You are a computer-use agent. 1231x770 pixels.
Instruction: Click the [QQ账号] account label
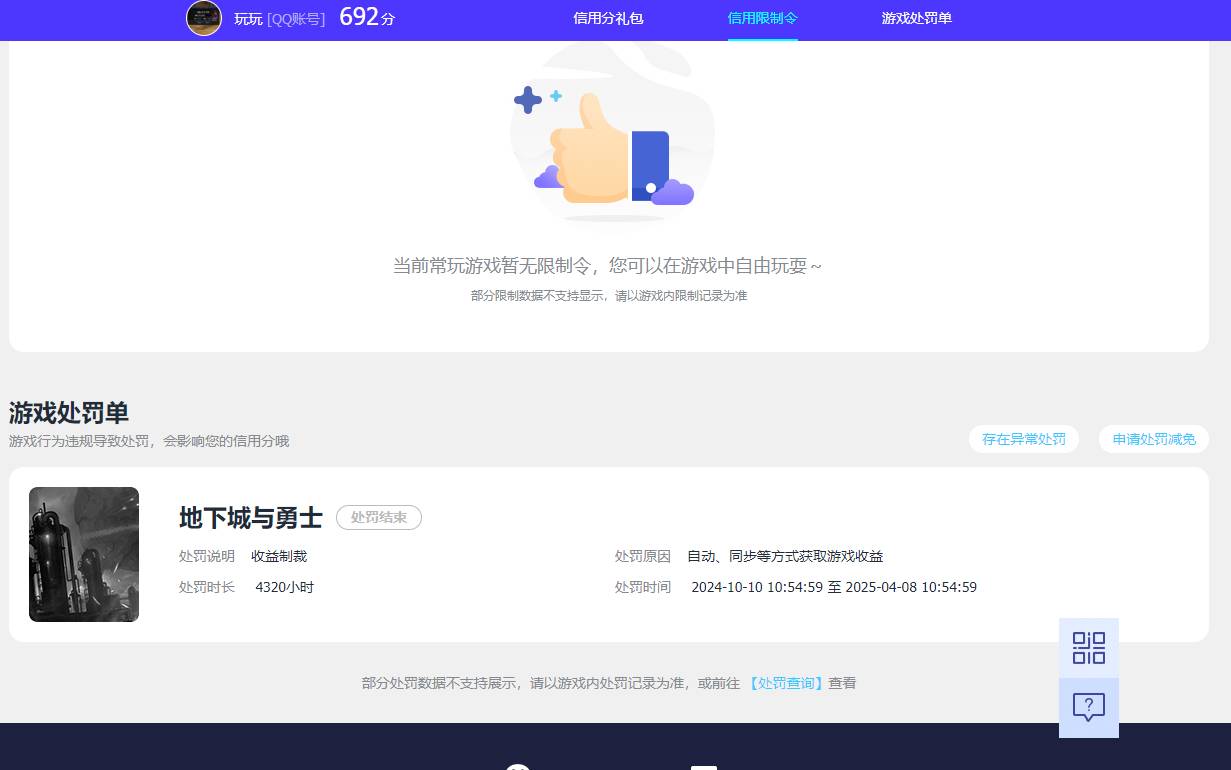[297, 19]
